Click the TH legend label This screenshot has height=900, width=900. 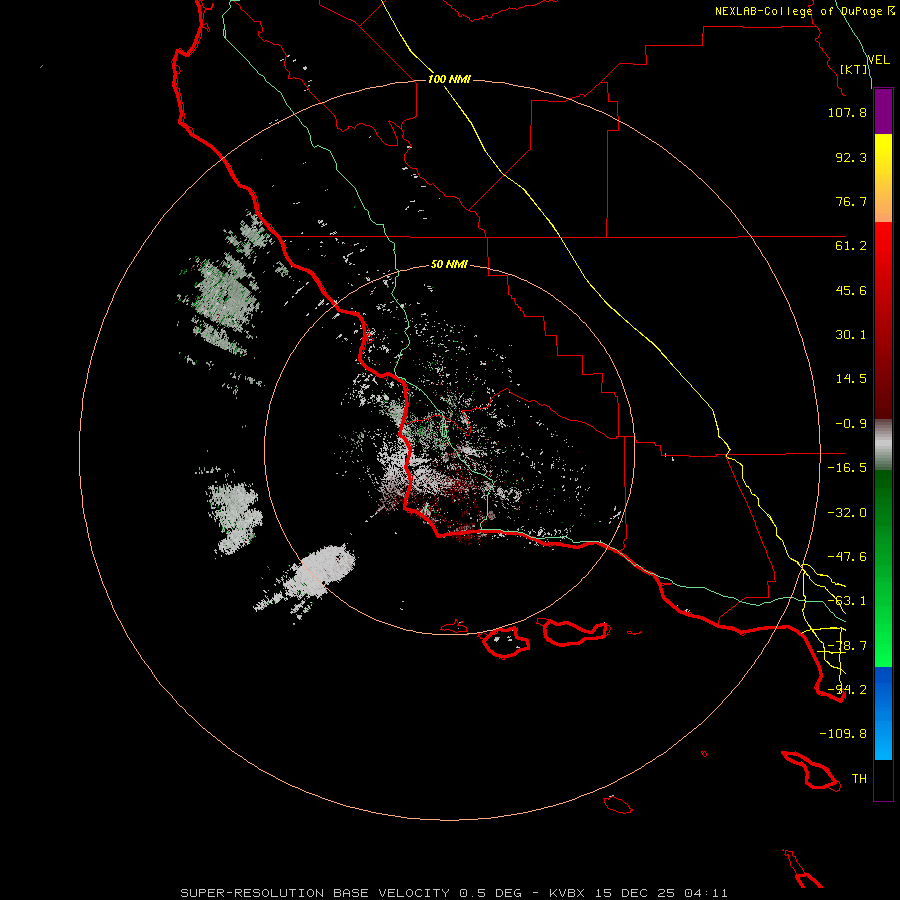point(859,779)
